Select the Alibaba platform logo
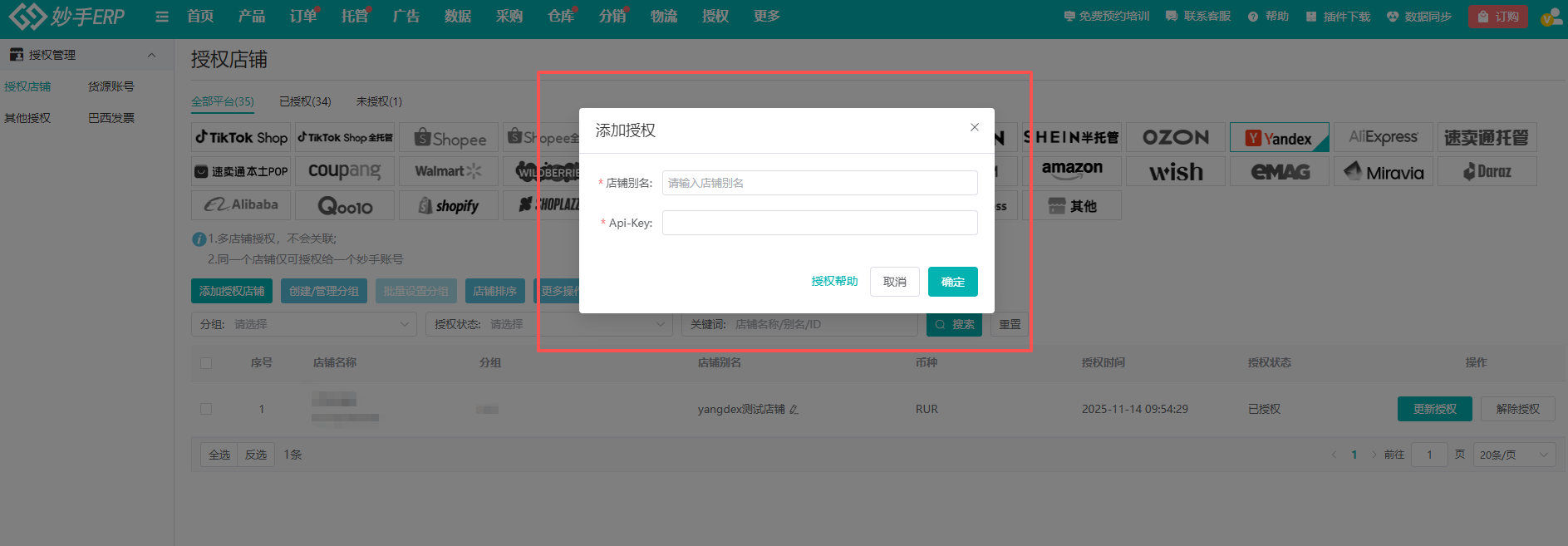The width and height of the screenshot is (1568, 546). point(241,205)
